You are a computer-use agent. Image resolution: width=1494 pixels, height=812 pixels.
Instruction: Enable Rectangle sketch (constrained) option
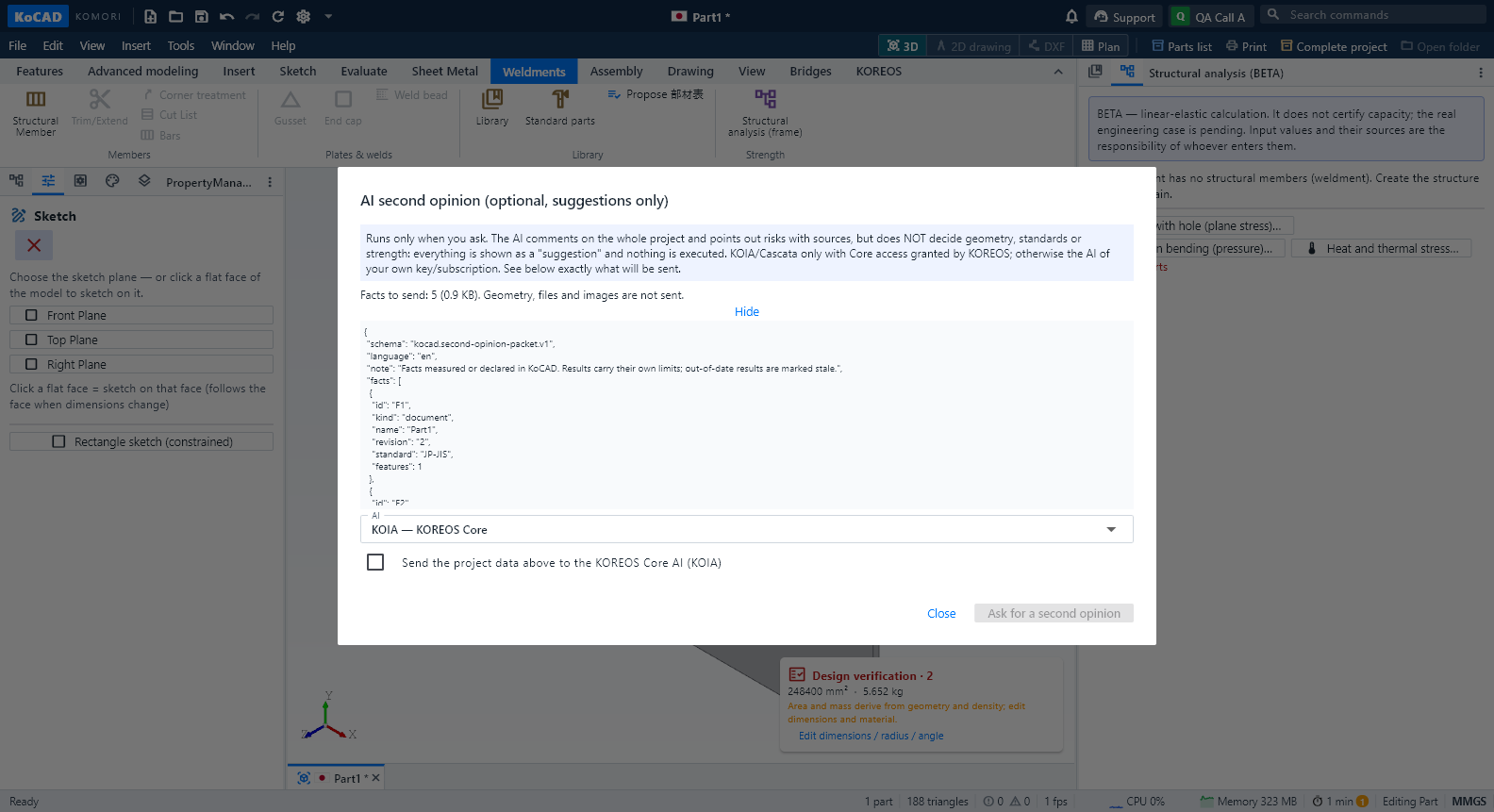pos(141,441)
